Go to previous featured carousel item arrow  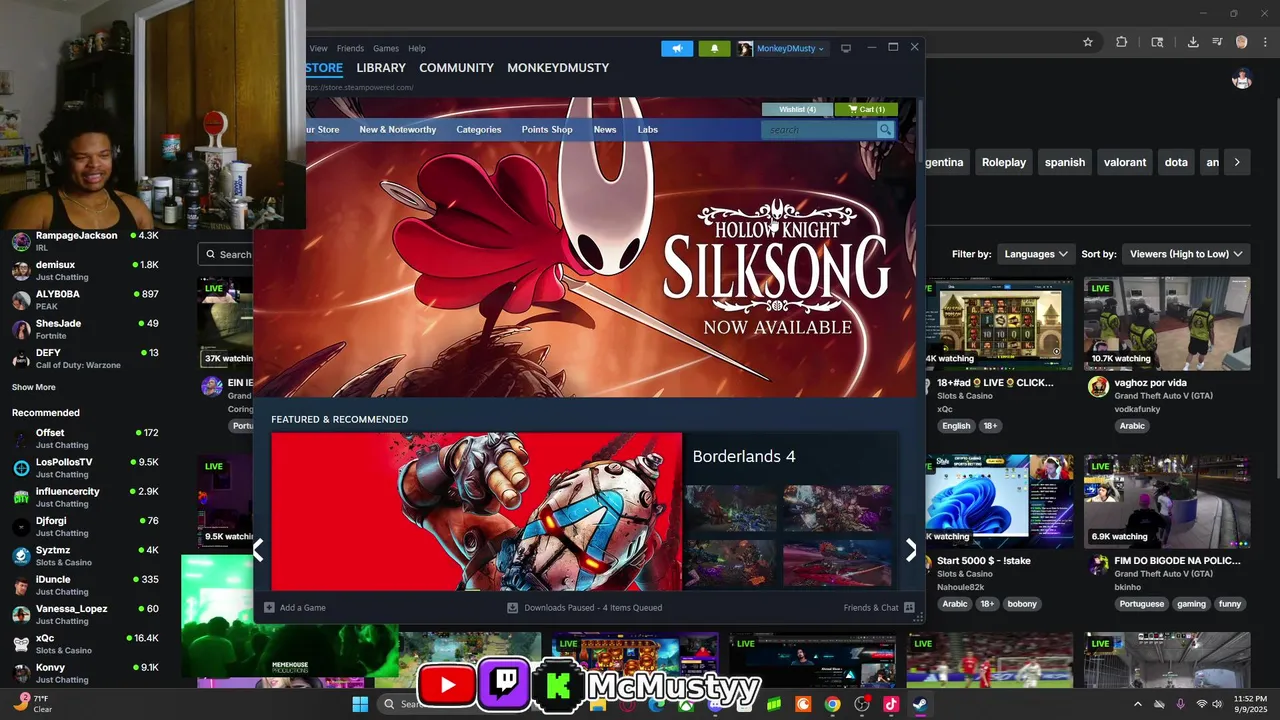coord(258,549)
